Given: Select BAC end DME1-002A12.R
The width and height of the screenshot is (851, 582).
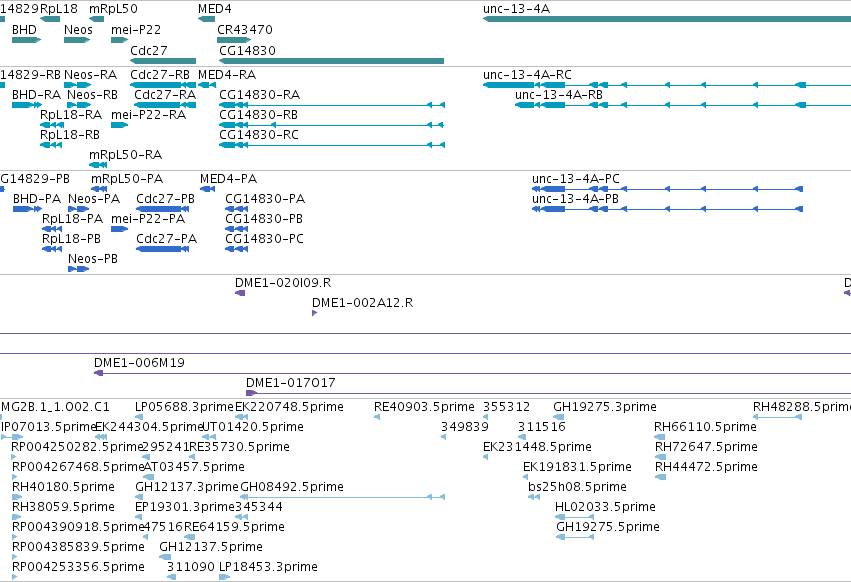Looking at the screenshot, I should tap(314, 313).
